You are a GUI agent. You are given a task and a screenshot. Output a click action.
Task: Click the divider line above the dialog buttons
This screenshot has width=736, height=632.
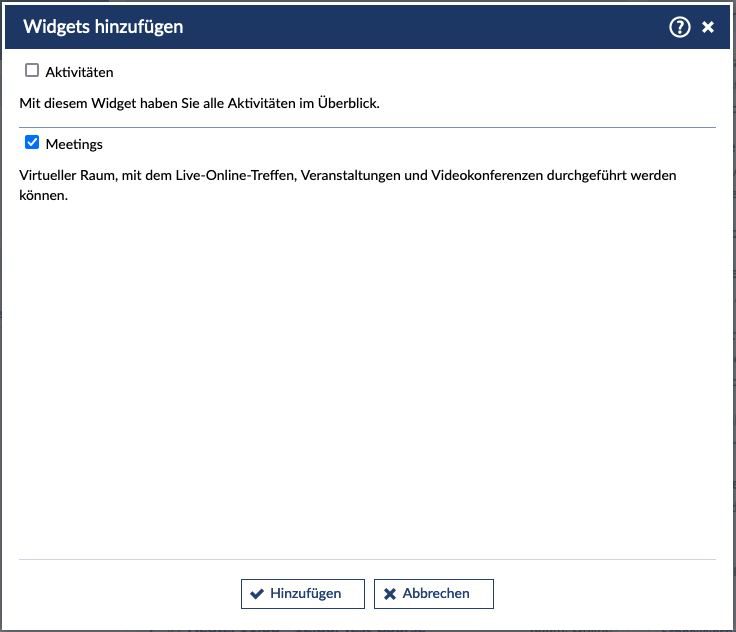point(368,559)
